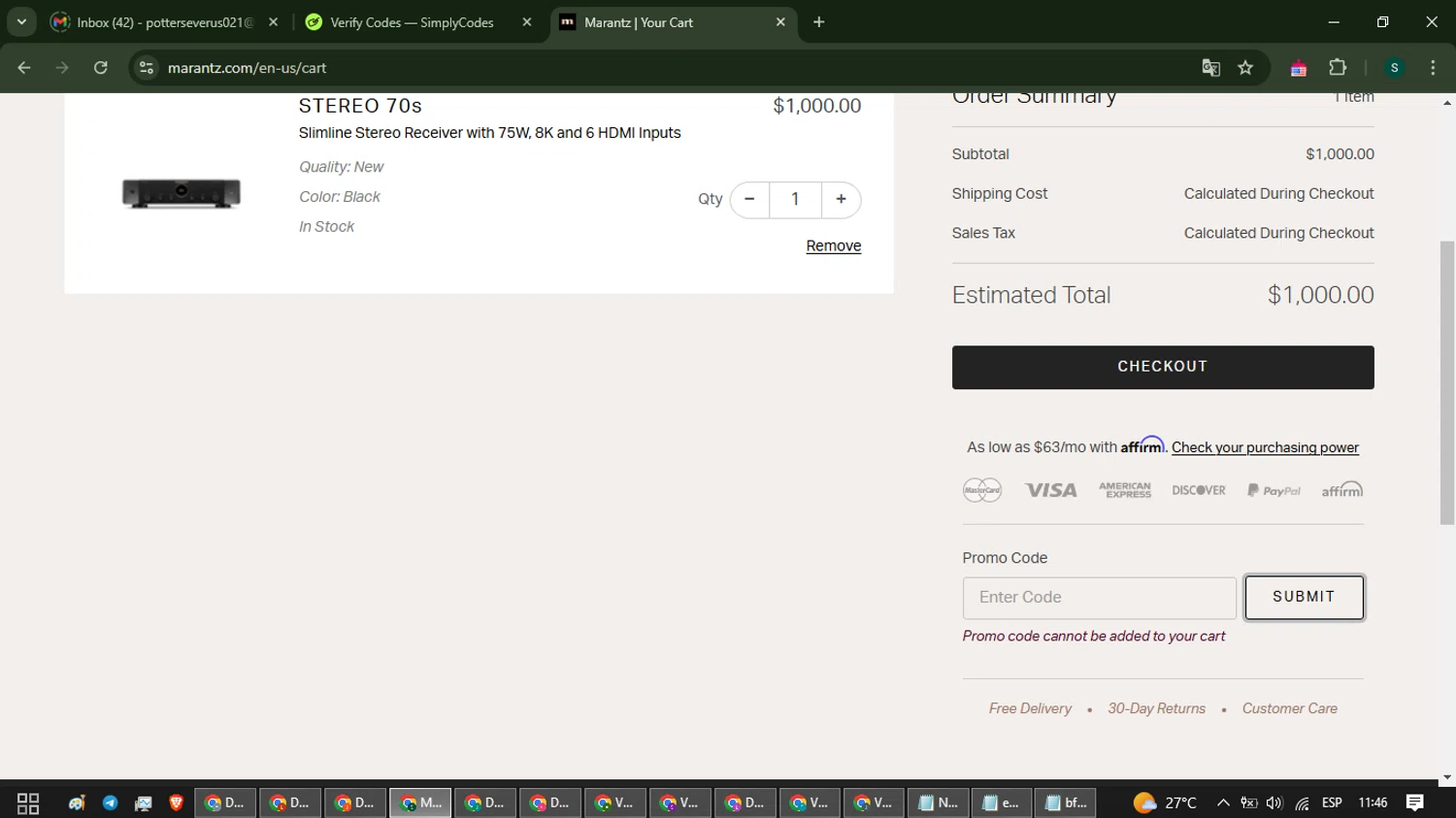The image size is (1456, 818).
Task: Open the clock showing 11:46
Action: 1373,803
